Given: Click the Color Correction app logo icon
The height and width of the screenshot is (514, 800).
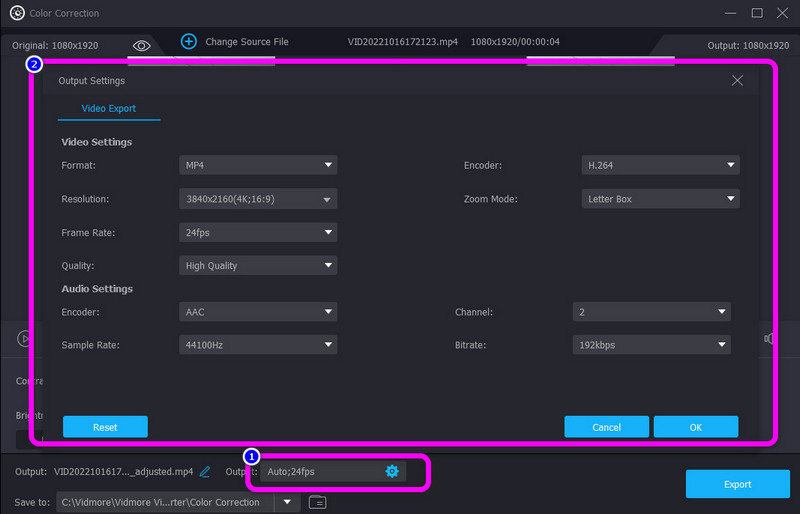Looking at the screenshot, I should point(16,13).
